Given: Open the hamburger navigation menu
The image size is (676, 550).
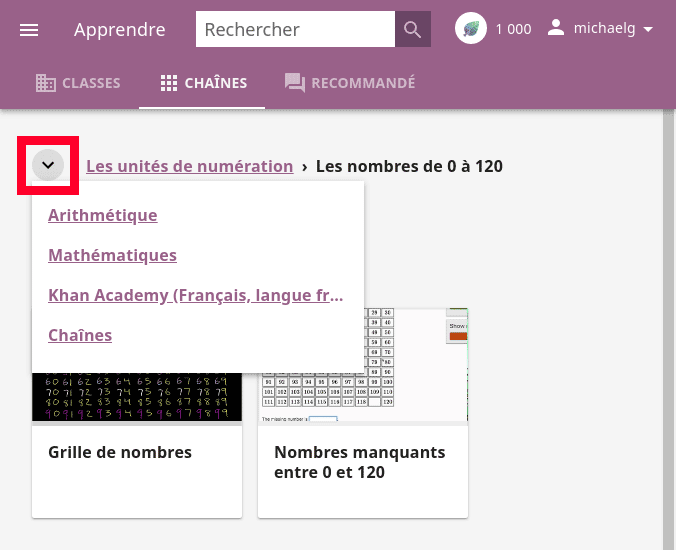Looking at the screenshot, I should click(29, 30).
